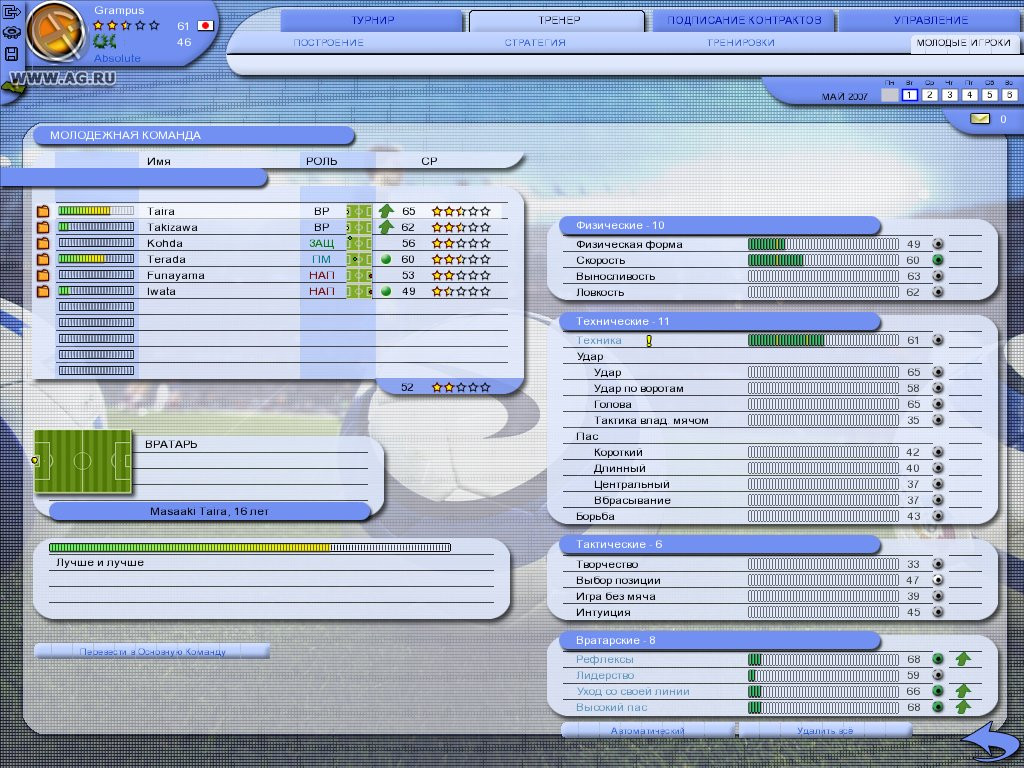Click the green dot in Terada row
1024x768 pixels.
(386, 259)
